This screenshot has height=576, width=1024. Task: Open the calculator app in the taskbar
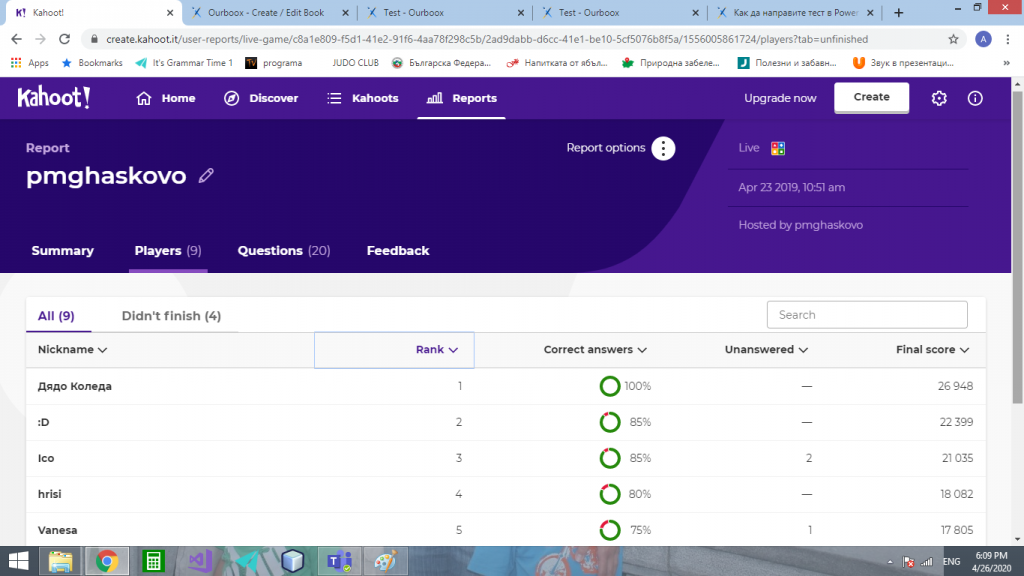tap(153, 561)
